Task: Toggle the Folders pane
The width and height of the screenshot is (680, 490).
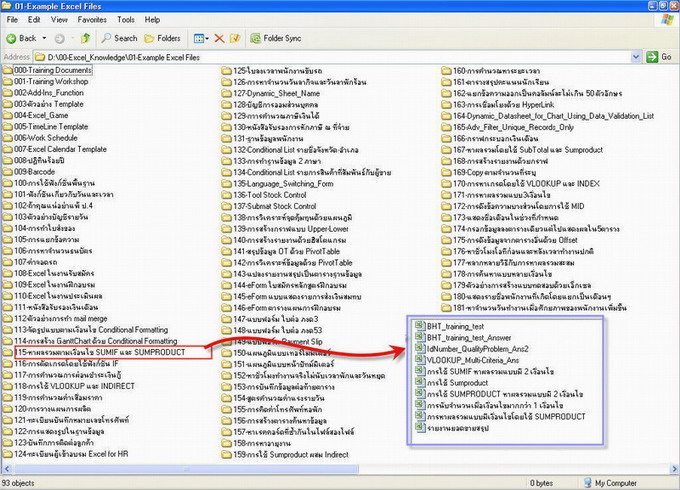Action: 162,38
